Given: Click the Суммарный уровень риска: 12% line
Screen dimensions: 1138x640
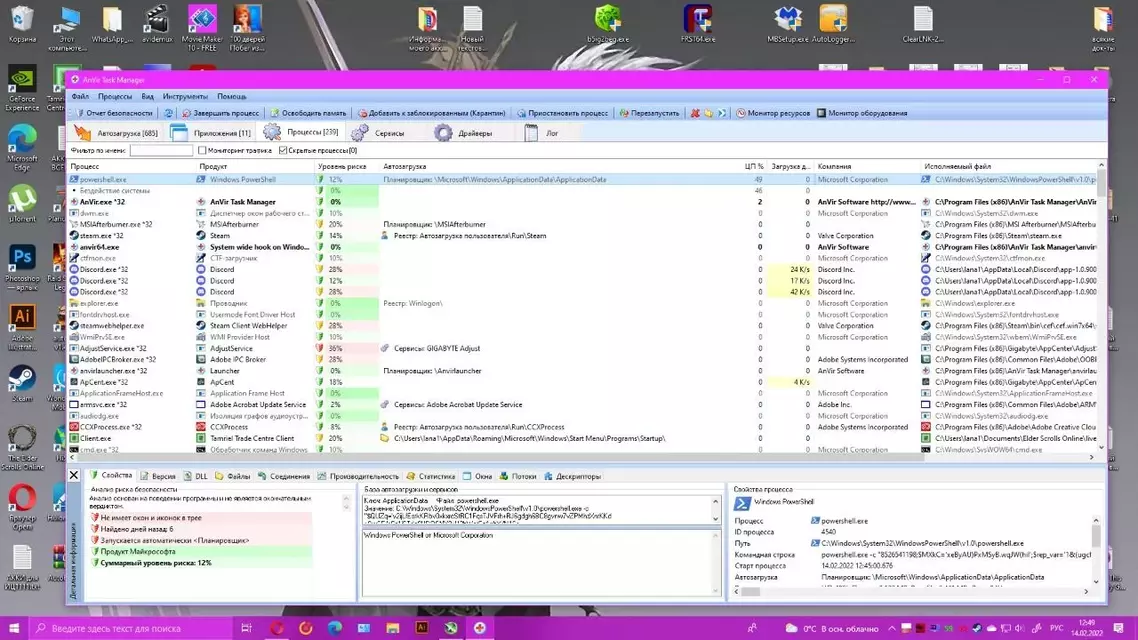Looking at the screenshot, I should pyautogui.click(x=155, y=563).
